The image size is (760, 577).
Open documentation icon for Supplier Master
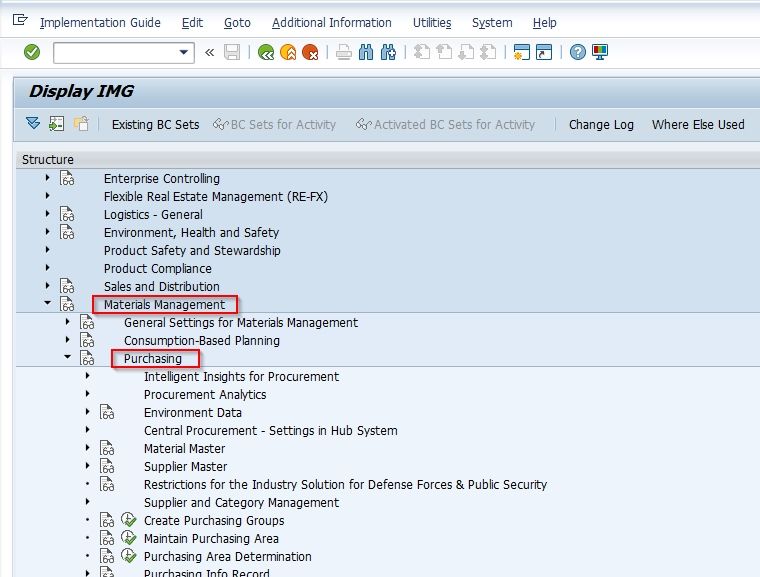[107, 466]
